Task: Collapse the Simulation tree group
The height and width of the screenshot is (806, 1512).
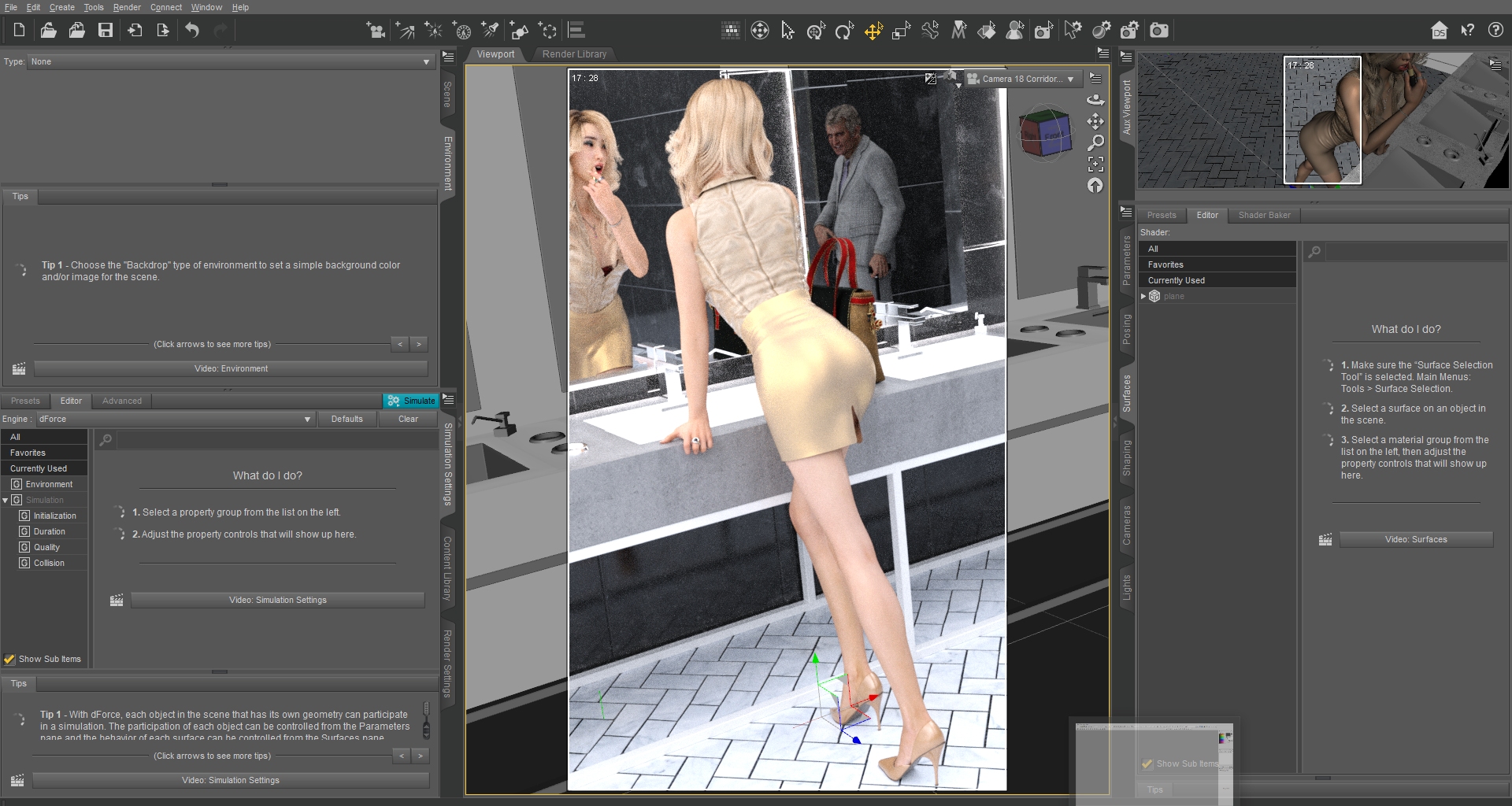Action: click(x=6, y=501)
